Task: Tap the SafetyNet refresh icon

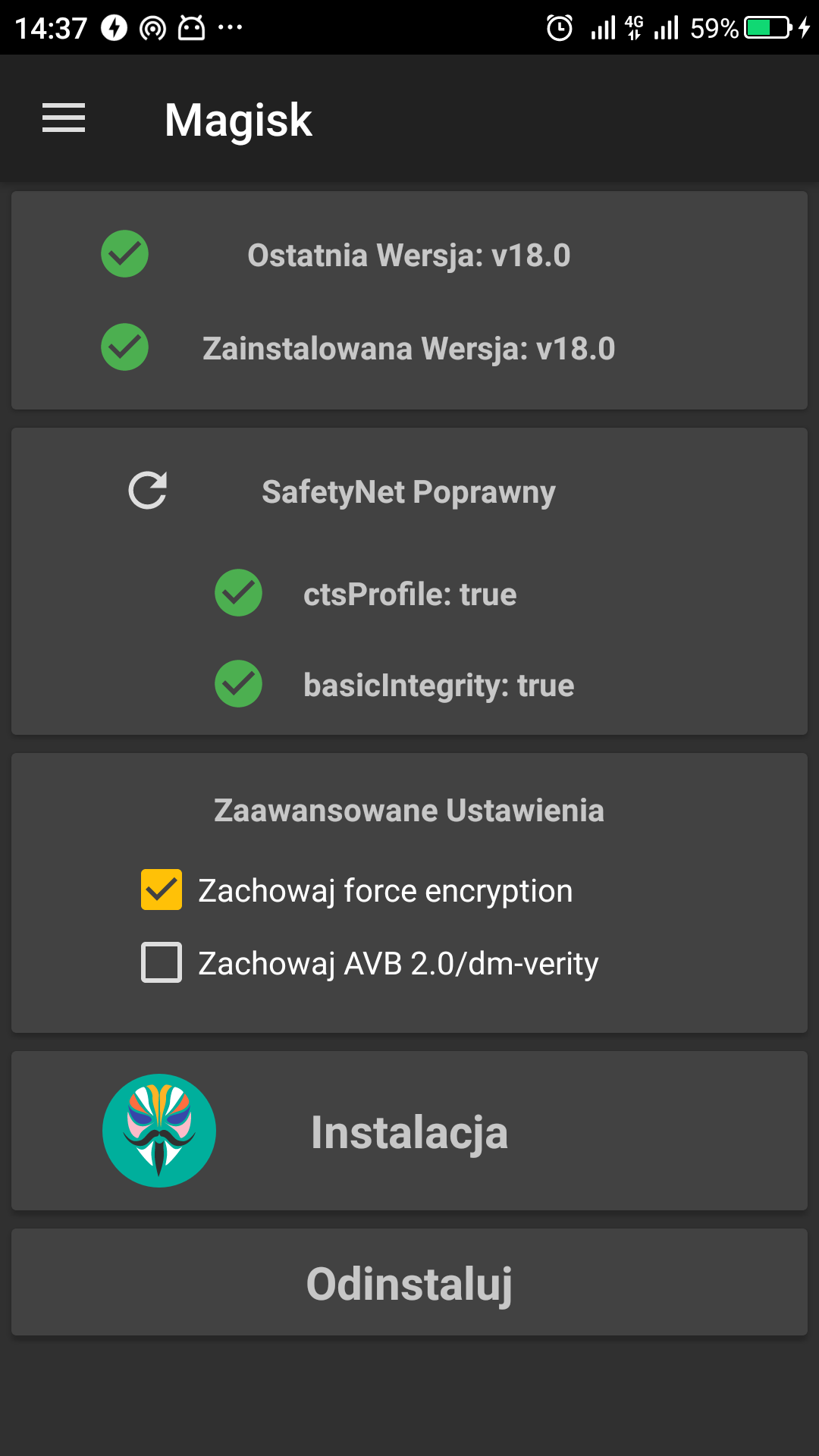Action: pos(148,491)
